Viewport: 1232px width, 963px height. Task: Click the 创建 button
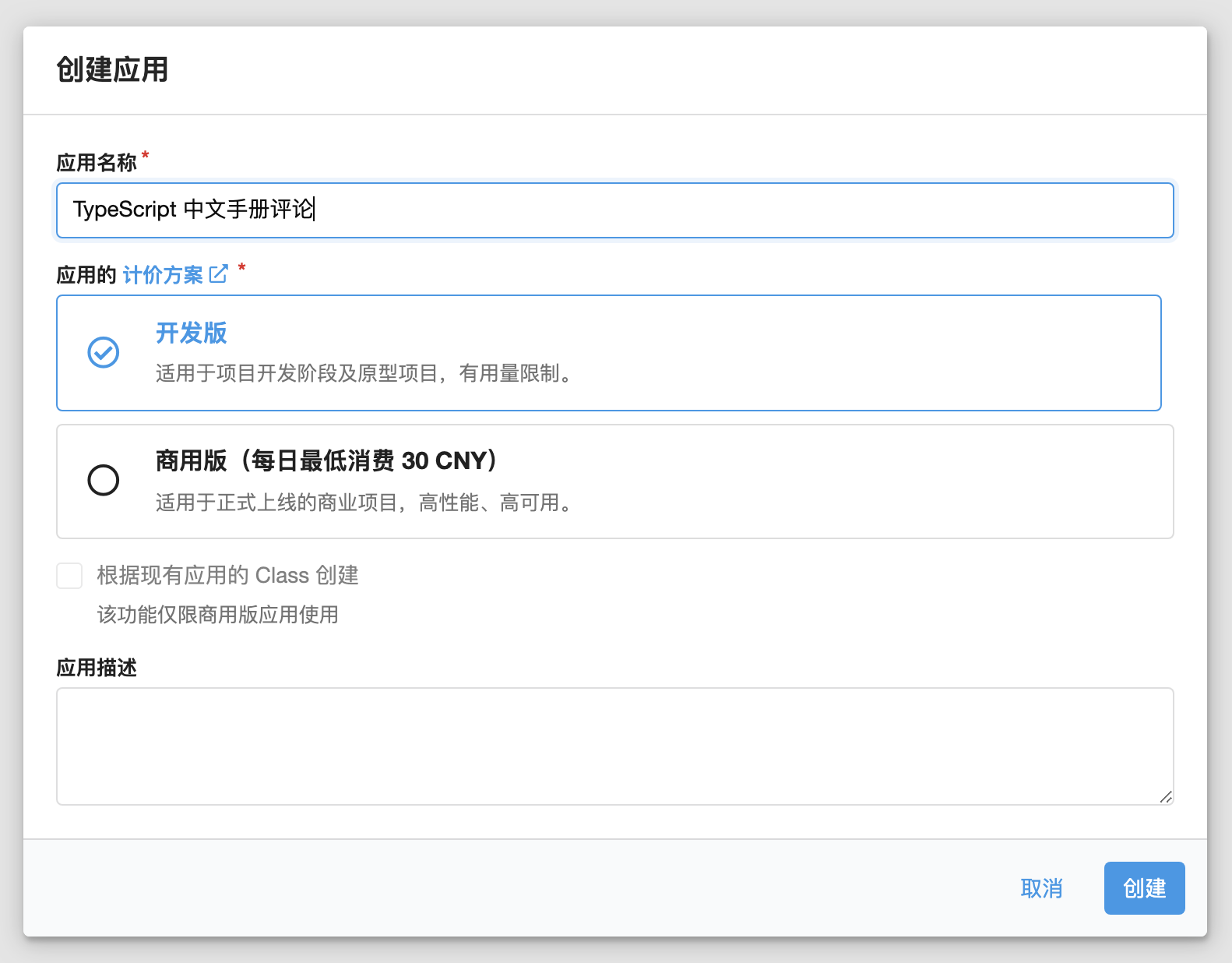click(1144, 888)
